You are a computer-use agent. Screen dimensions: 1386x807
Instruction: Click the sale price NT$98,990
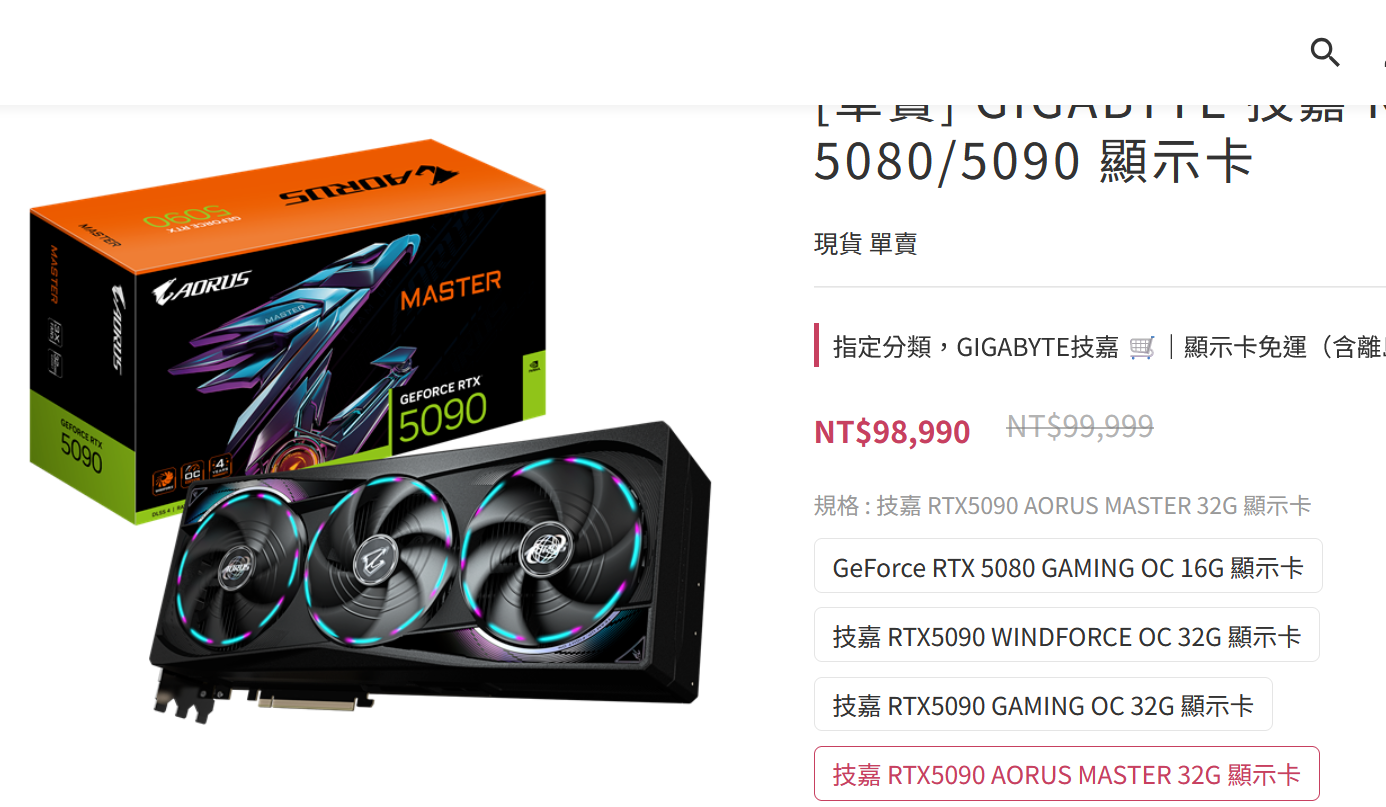point(892,431)
